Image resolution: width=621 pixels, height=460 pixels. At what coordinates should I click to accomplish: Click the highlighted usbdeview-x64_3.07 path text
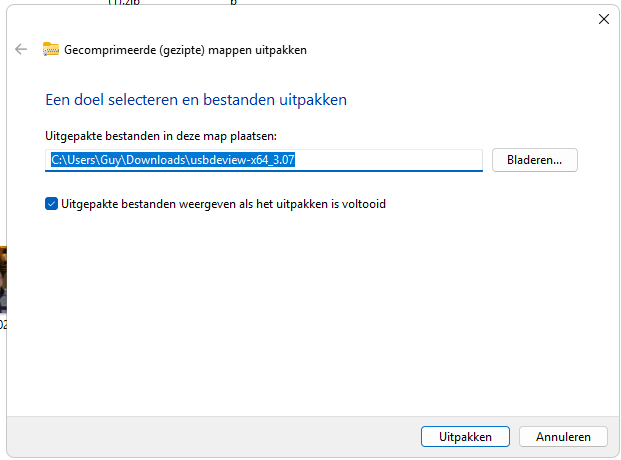coord(173,160)
